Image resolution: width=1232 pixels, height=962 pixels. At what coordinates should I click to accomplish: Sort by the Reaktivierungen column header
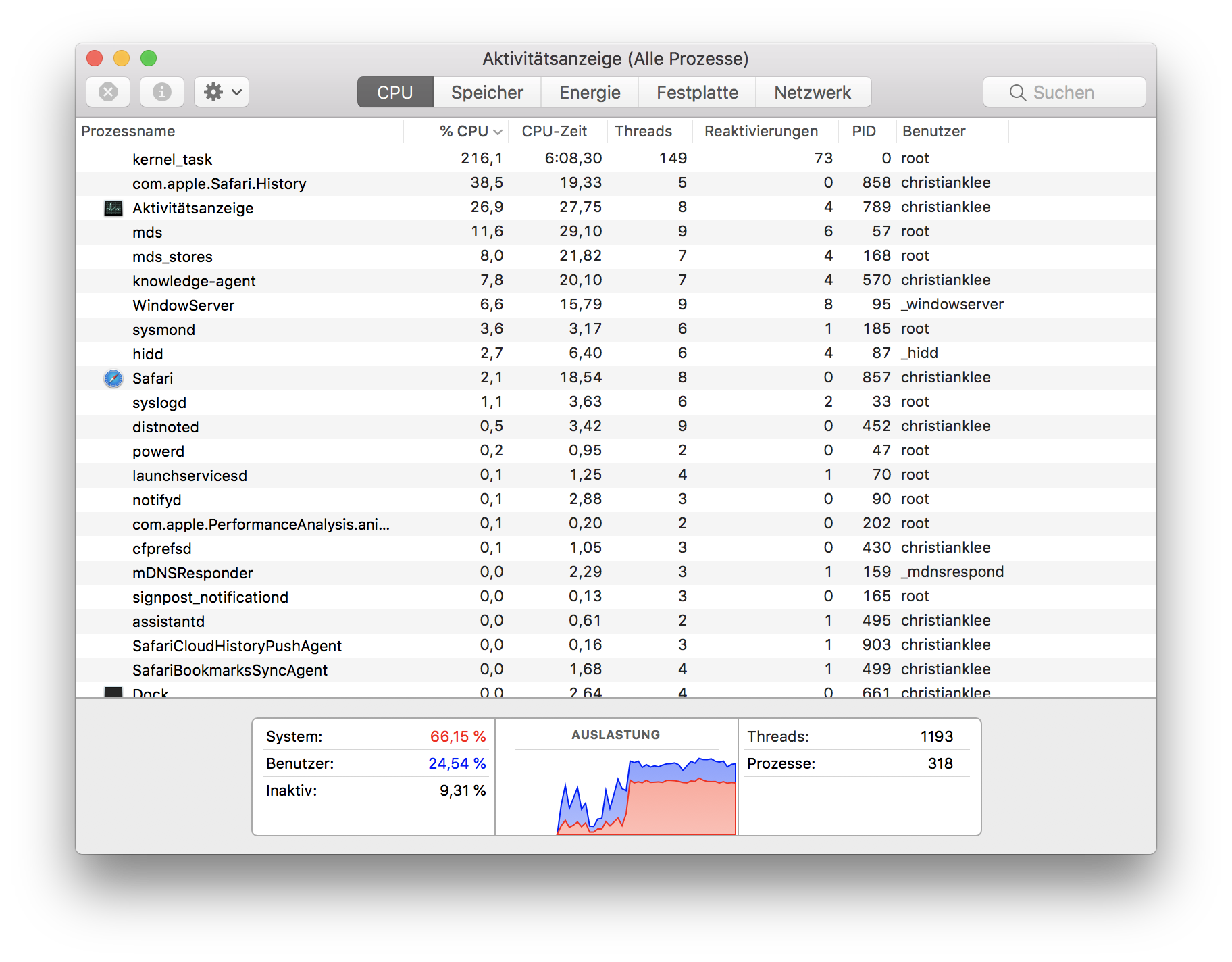point(765,131)
